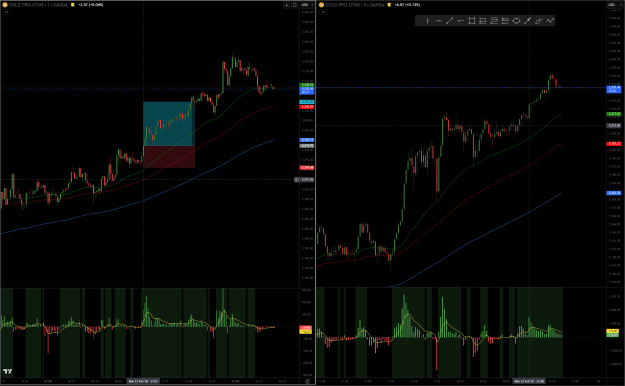Collapse the right chart indicator legend chevron
The height and width of the screenshot is (386, 625).
pyautogui.click(x=323, y=12)
